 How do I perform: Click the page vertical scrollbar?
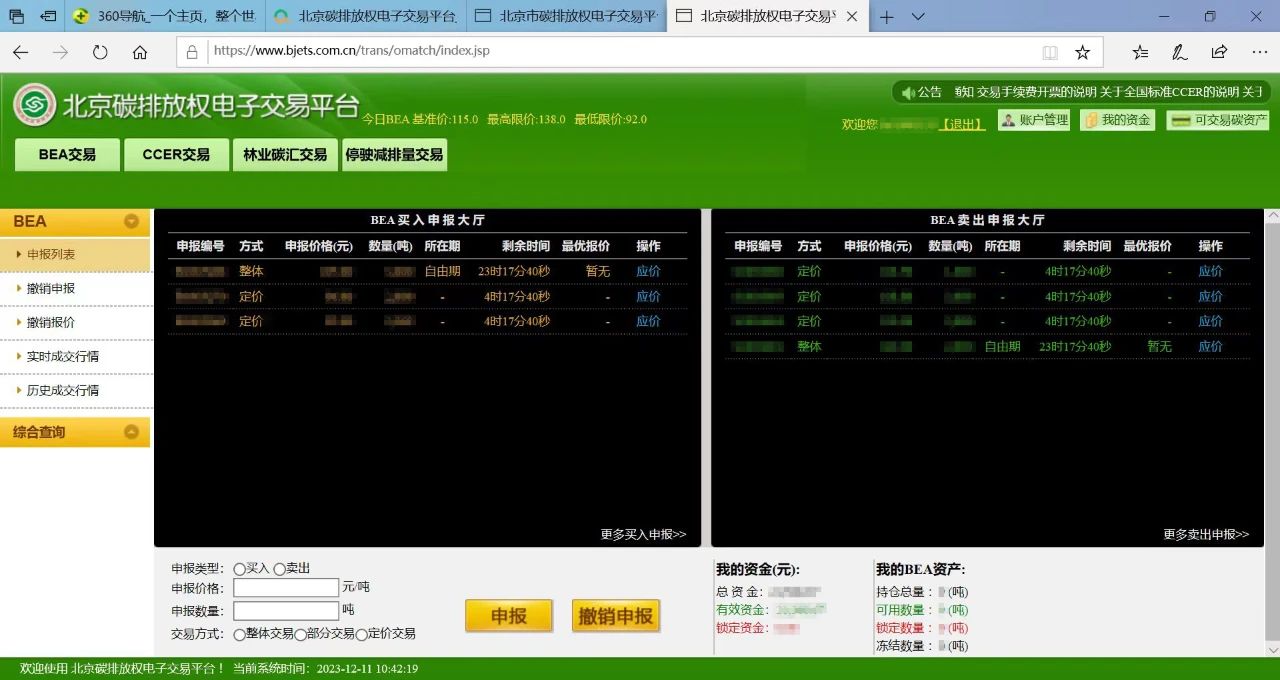1272,420
